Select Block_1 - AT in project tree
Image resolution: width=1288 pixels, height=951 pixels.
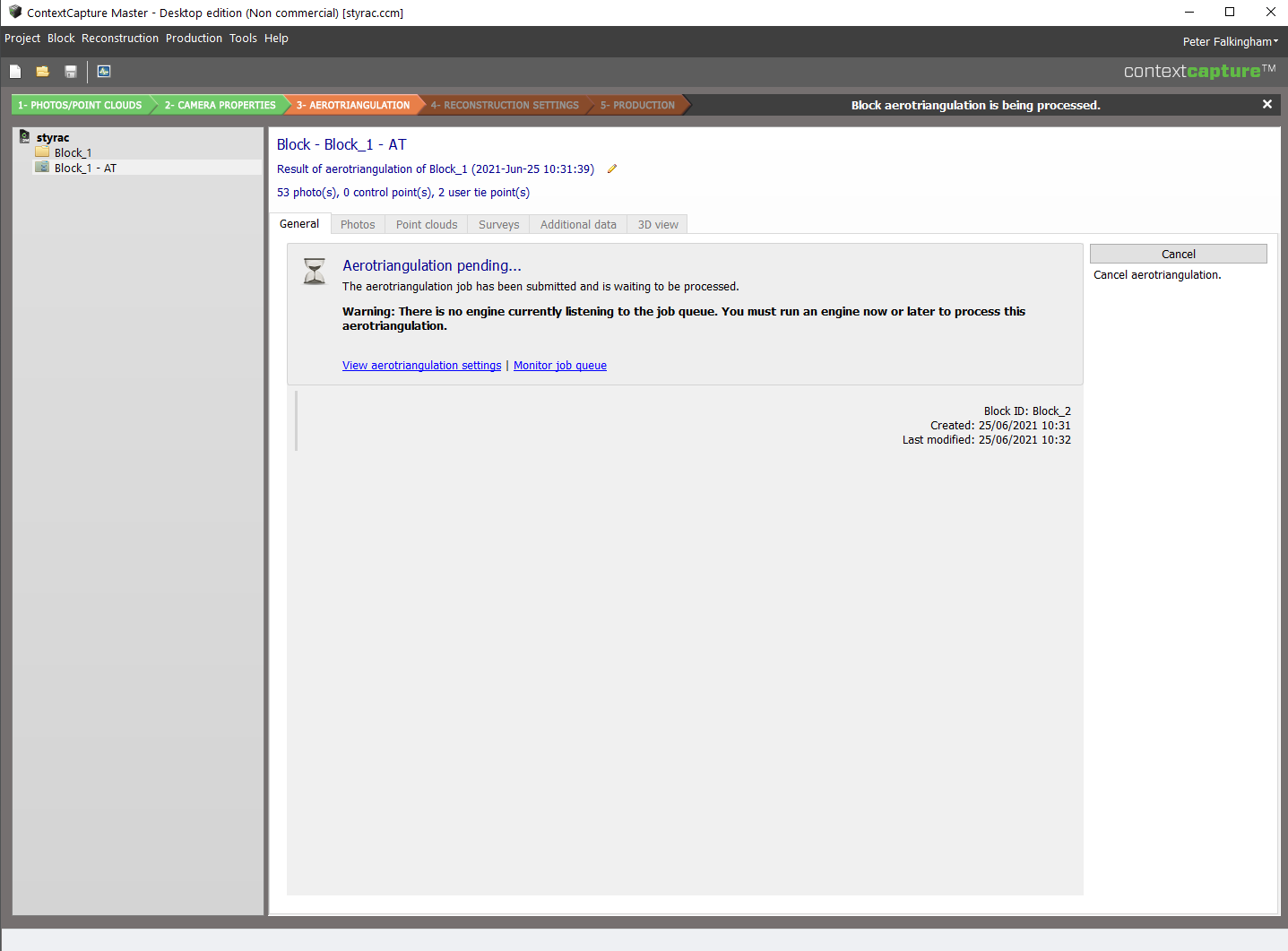pos(85,169)
